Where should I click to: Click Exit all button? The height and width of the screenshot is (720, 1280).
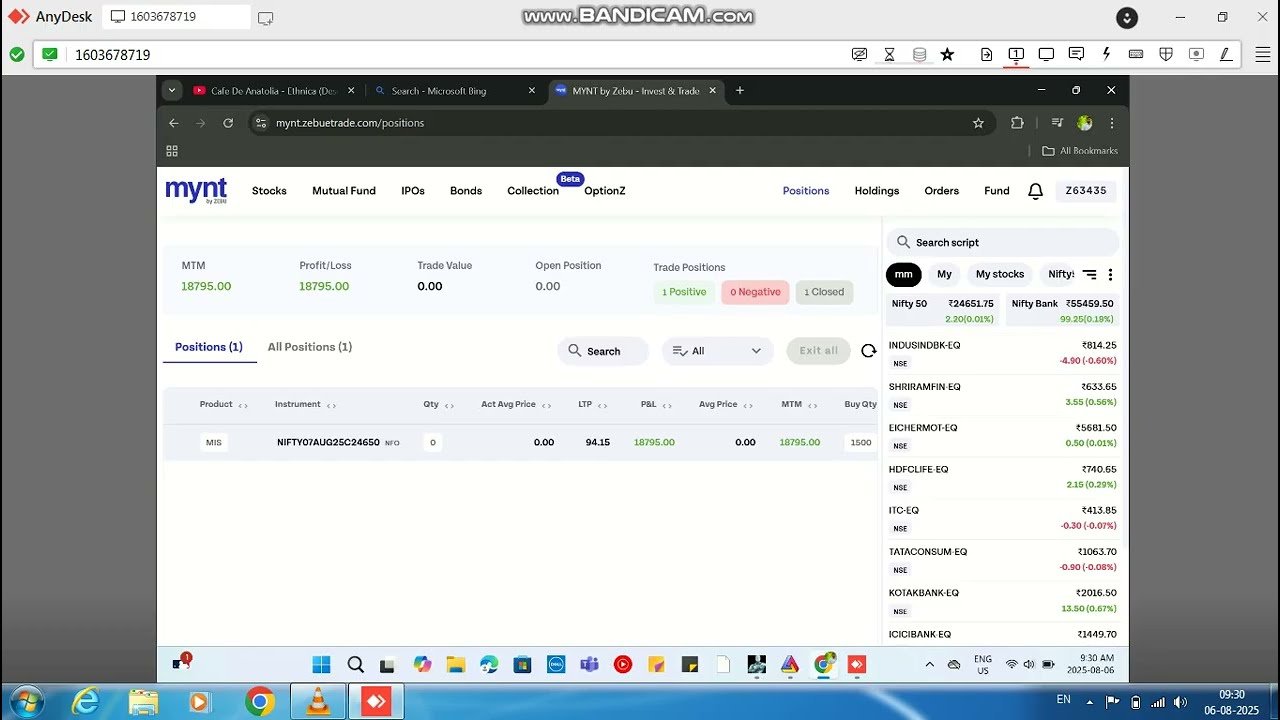(819, 351)
